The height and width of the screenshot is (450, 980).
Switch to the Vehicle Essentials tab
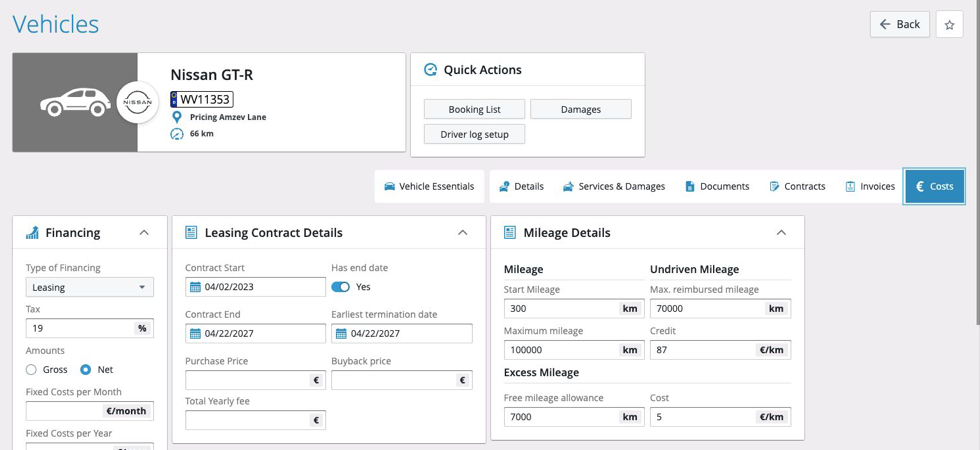429,186
